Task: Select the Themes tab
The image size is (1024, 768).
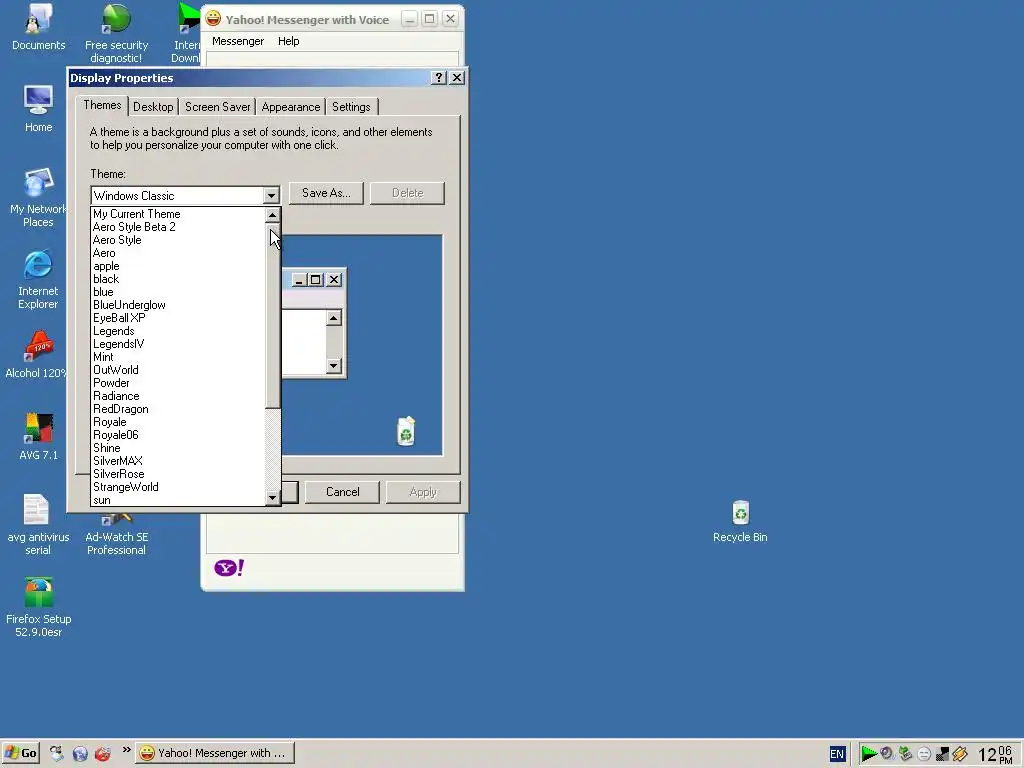Action: pyautogui.click(x=102, y=105)
